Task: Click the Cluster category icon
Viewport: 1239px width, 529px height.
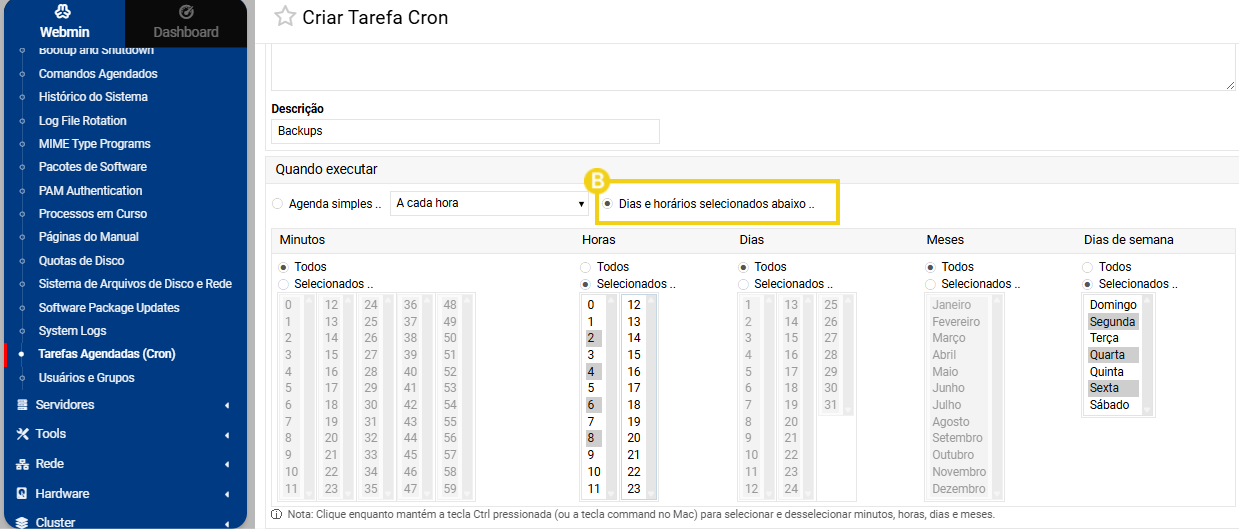Action: pos(22,522)
